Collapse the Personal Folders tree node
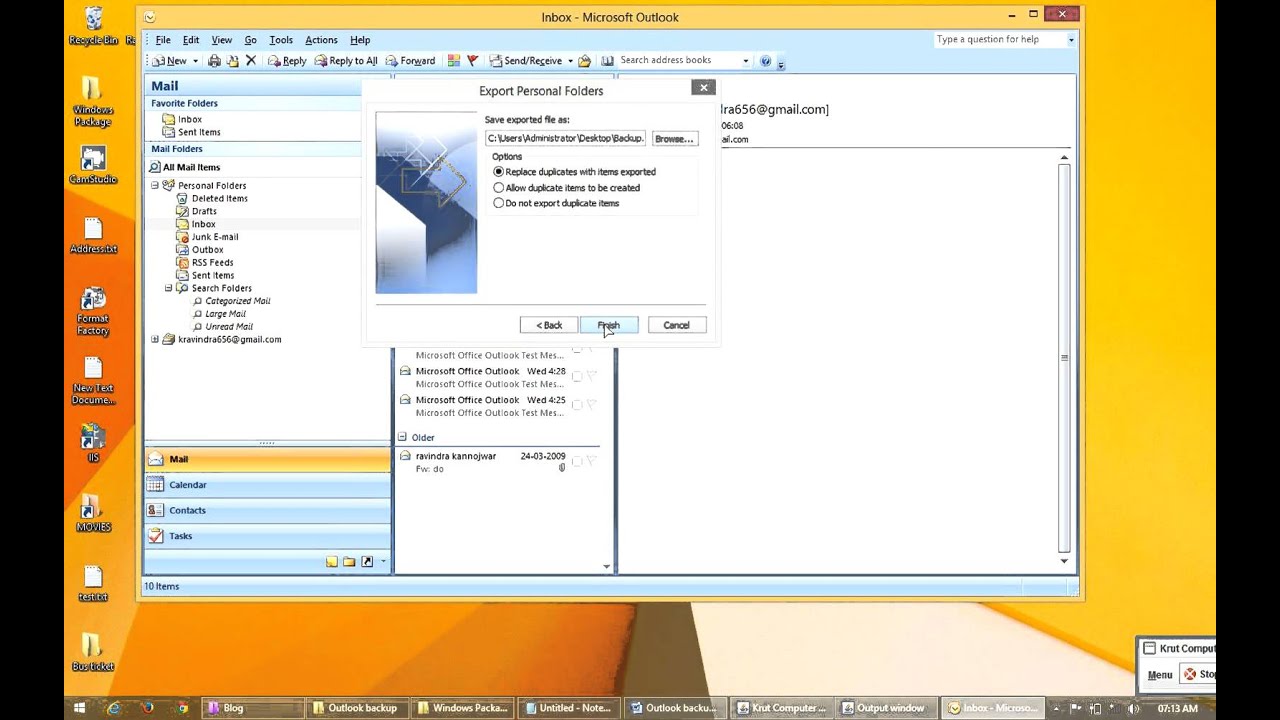This screenshot has height=720, width=1280. (x=155, y=185)
